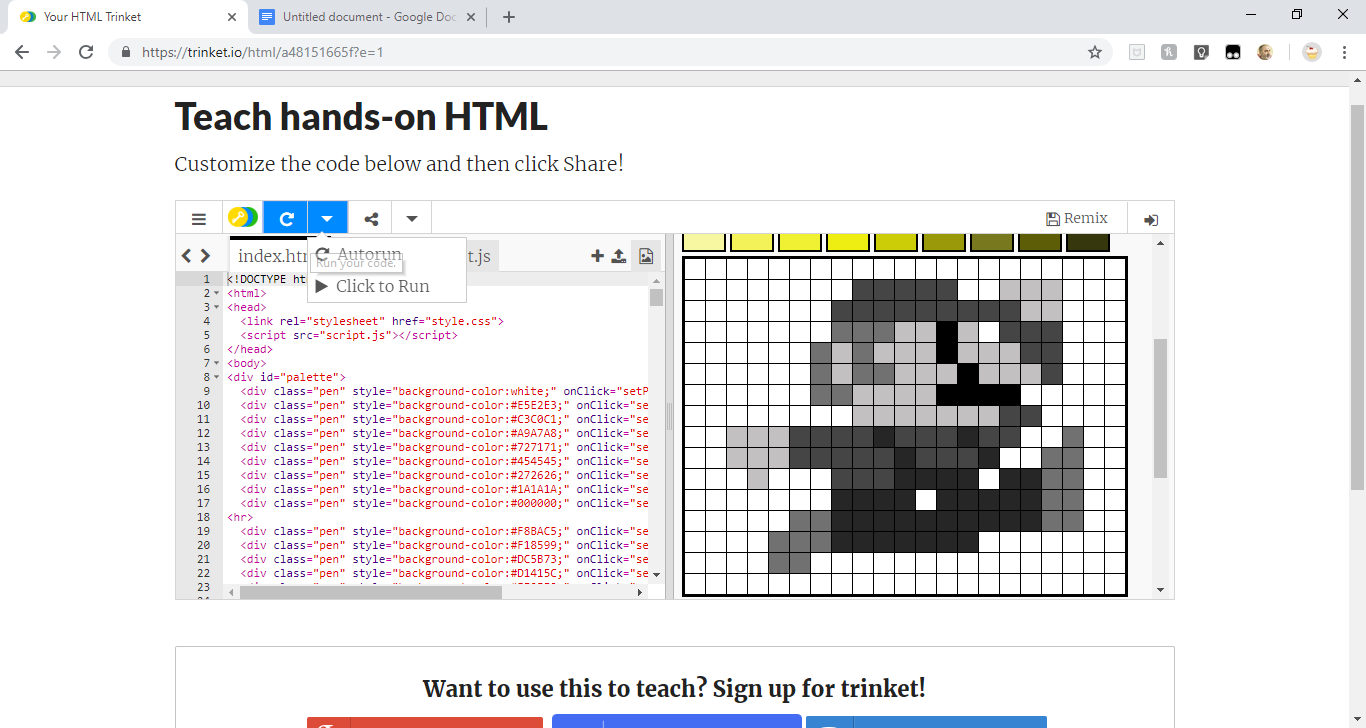Pick the brightest pure yellow pen swatch
This screenshot has width=1366, height=728.
pyautogui.click(x=847, y=243)
